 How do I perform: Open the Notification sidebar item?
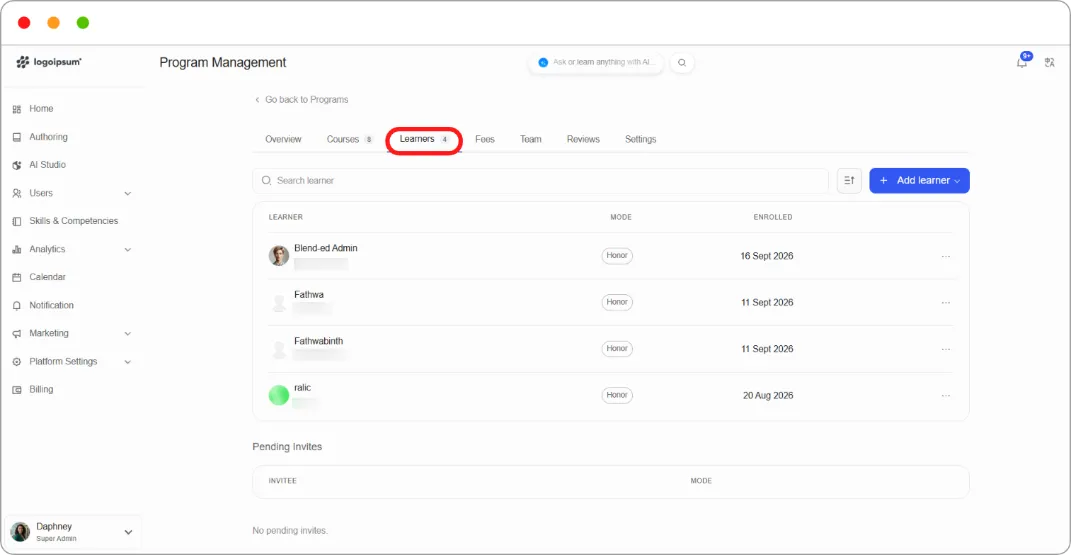point(51,305)
